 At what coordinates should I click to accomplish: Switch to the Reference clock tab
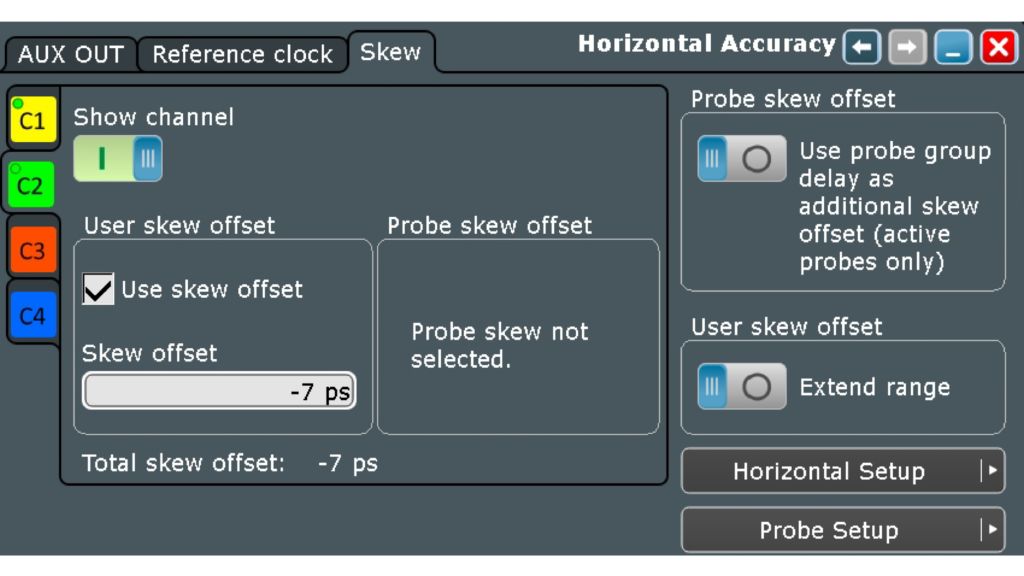240,55
